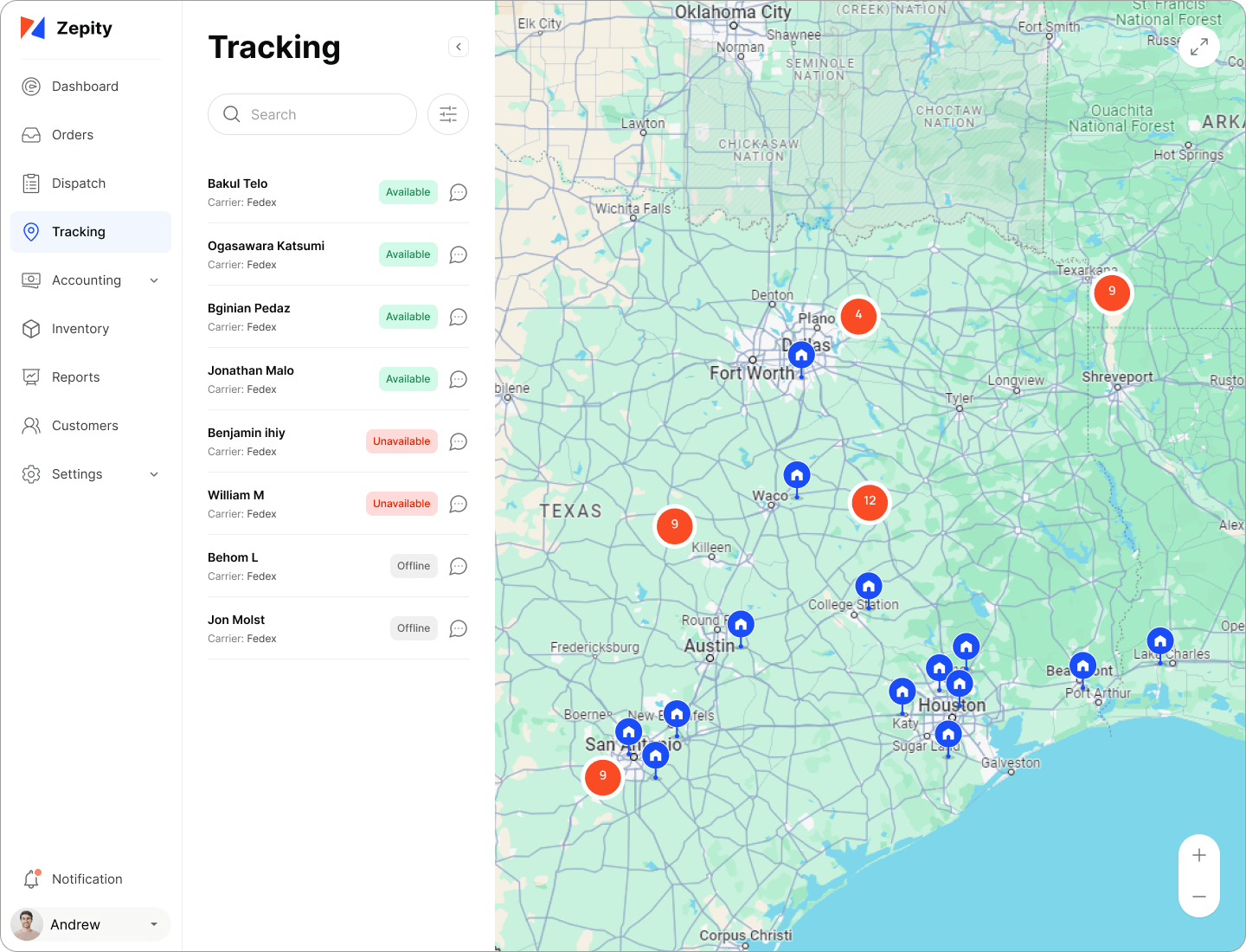Open Notification from the sidebar
Image resolution: width=1246 pixels, height=952 pixels.
(x=87, y=879)
